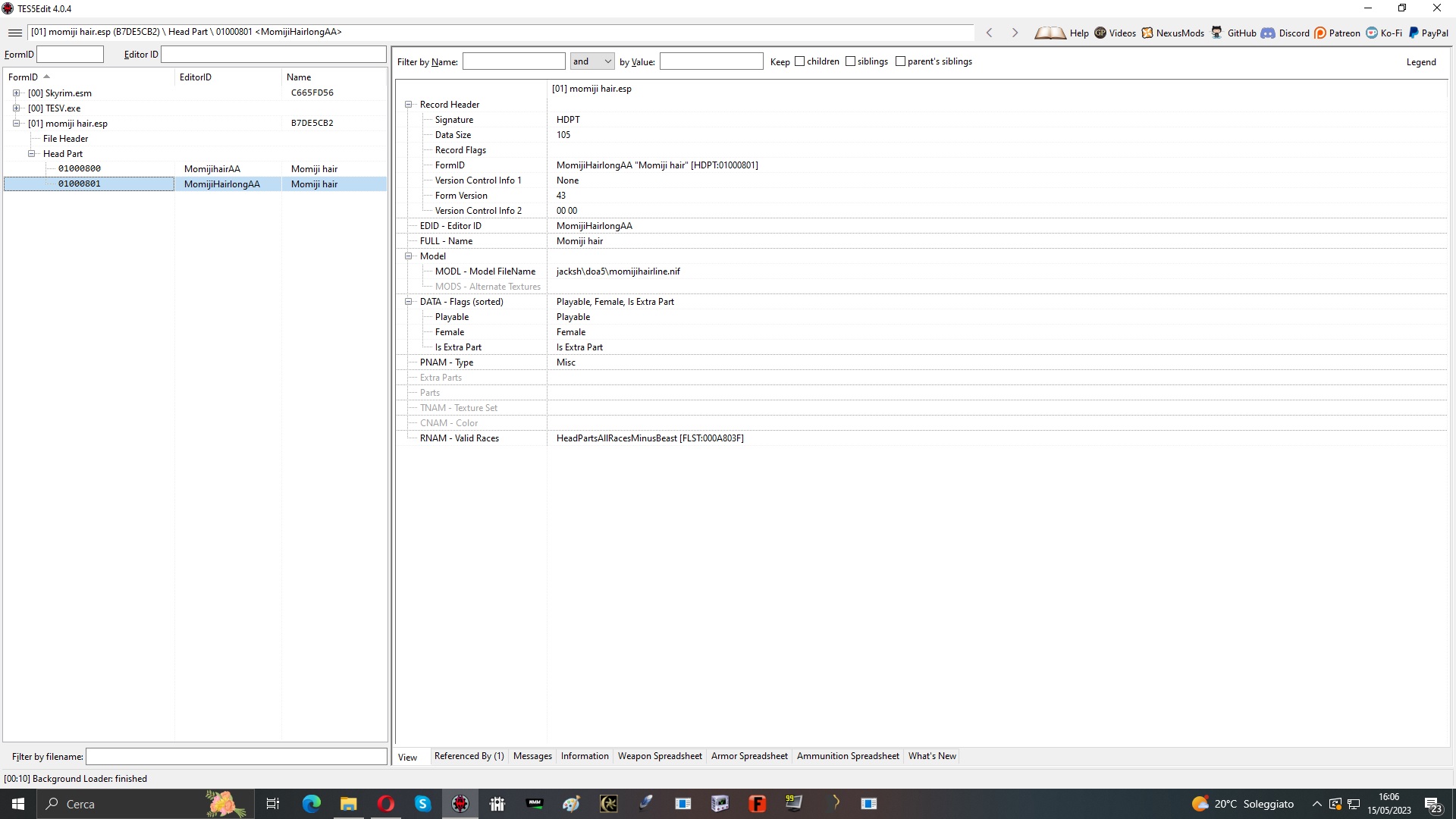The width and height of the screenshot is (1456, 819).
Task: Sort by EditorID column header
Action: coord(228,77)
